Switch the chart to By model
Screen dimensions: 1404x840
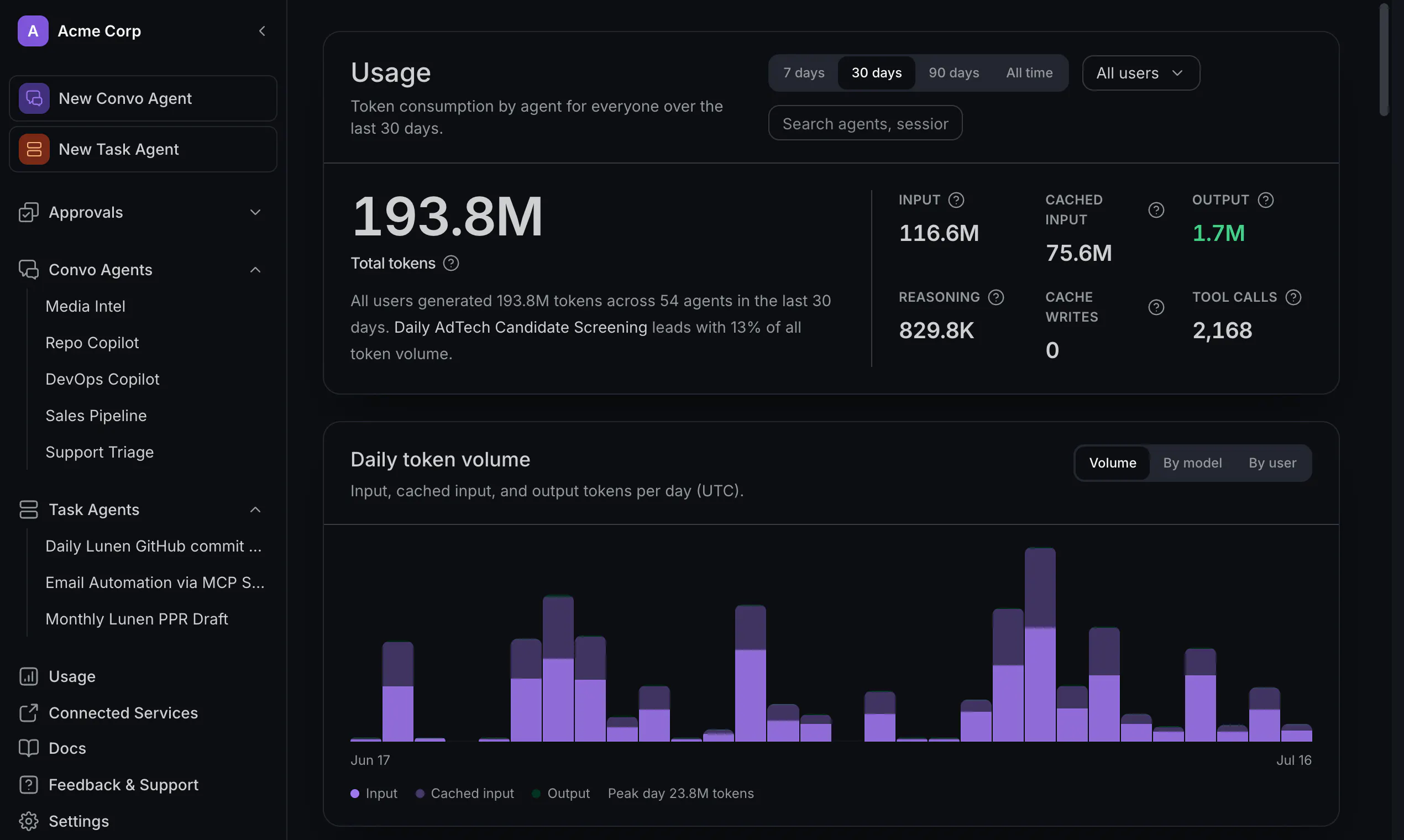click(1192, 463)
